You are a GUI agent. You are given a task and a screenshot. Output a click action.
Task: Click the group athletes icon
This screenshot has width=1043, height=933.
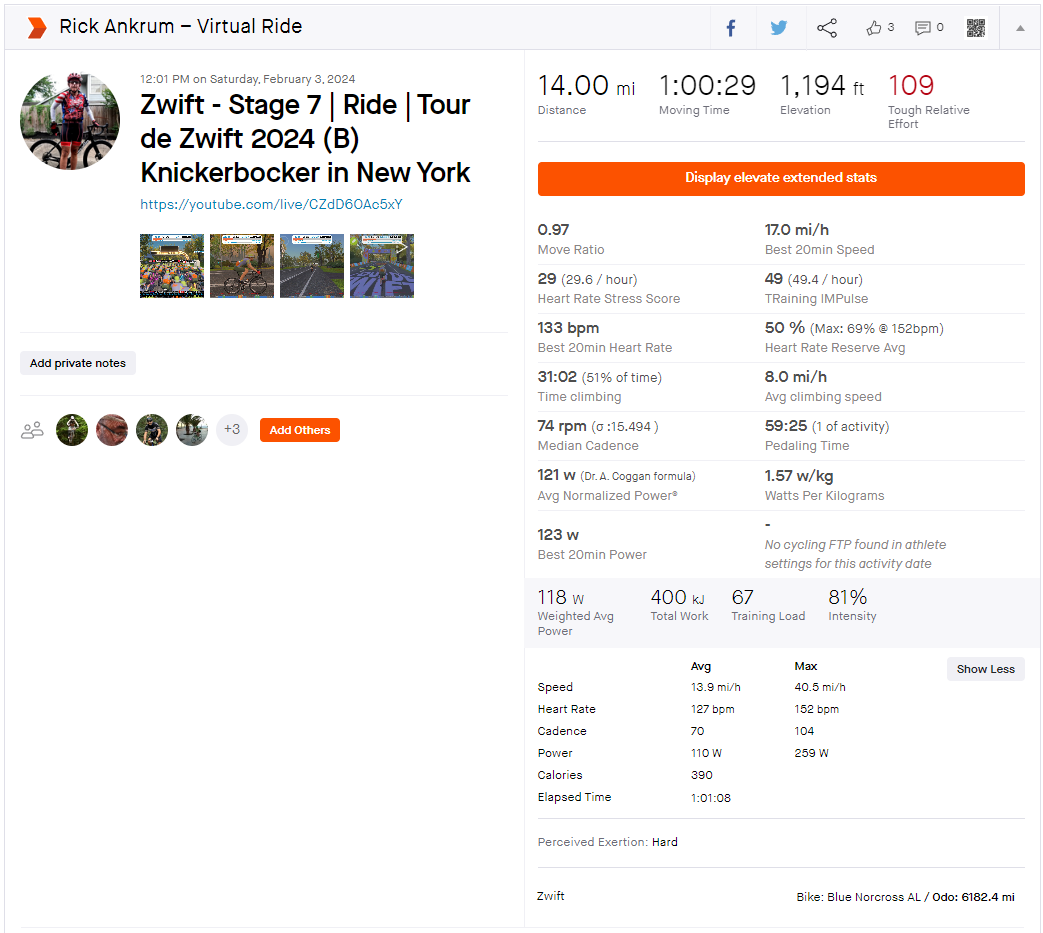pyautogui.click(x=32, y=430)
